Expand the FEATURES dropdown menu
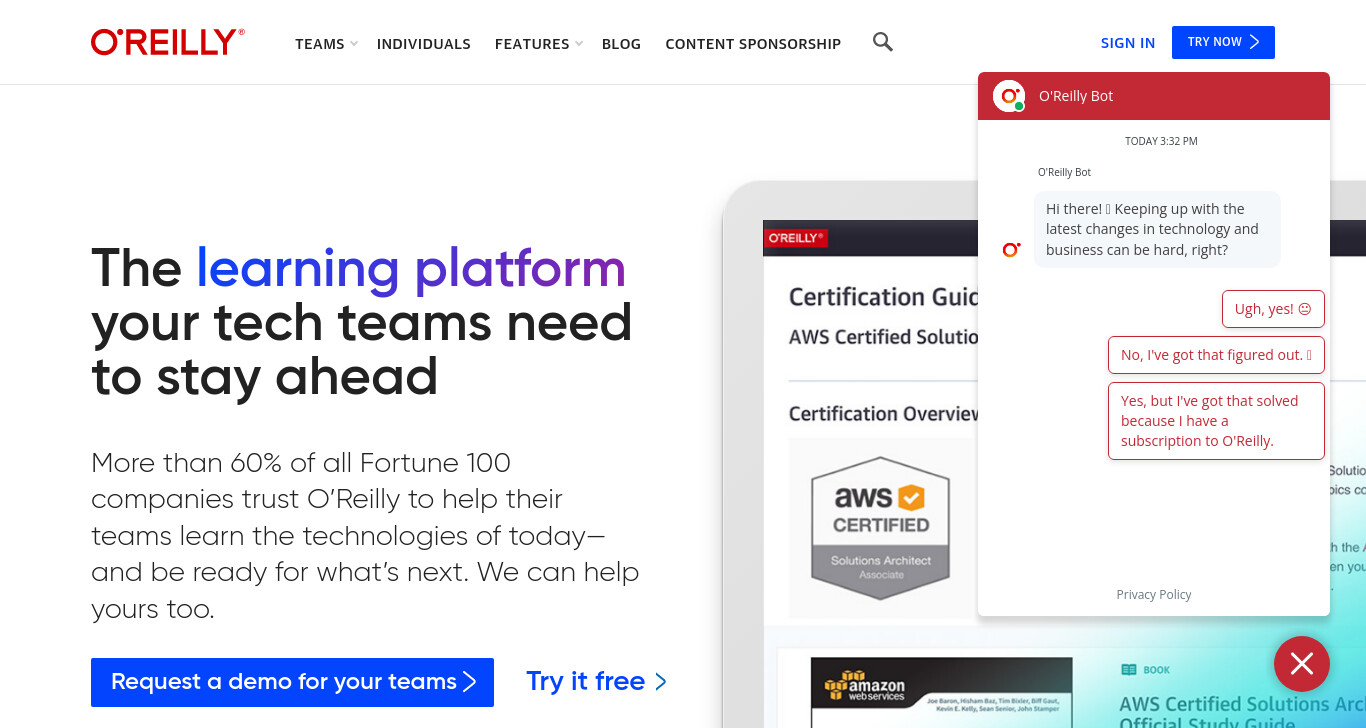Viewport: 1366px width, 728px height. click(538, 44)
